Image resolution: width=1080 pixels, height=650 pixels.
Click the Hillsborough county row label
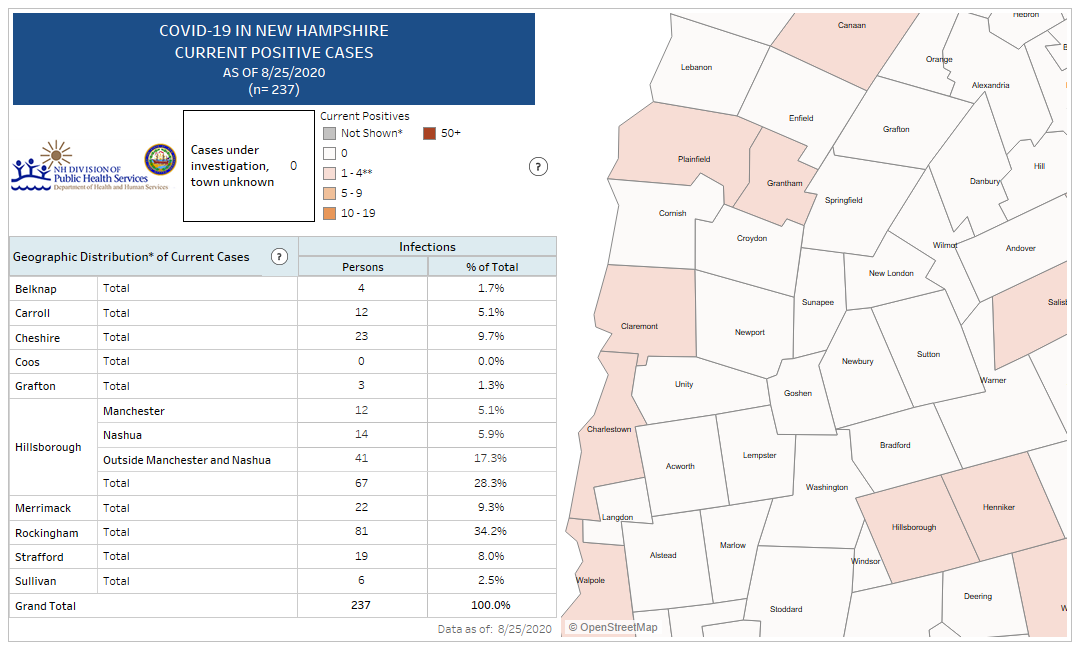tap(48, 447)
